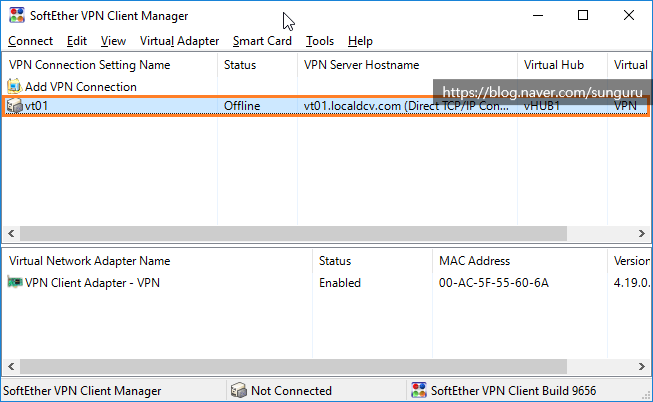
Task: Sort by VPN Connection Setting Name column
Action: click(x=110, y=65)
